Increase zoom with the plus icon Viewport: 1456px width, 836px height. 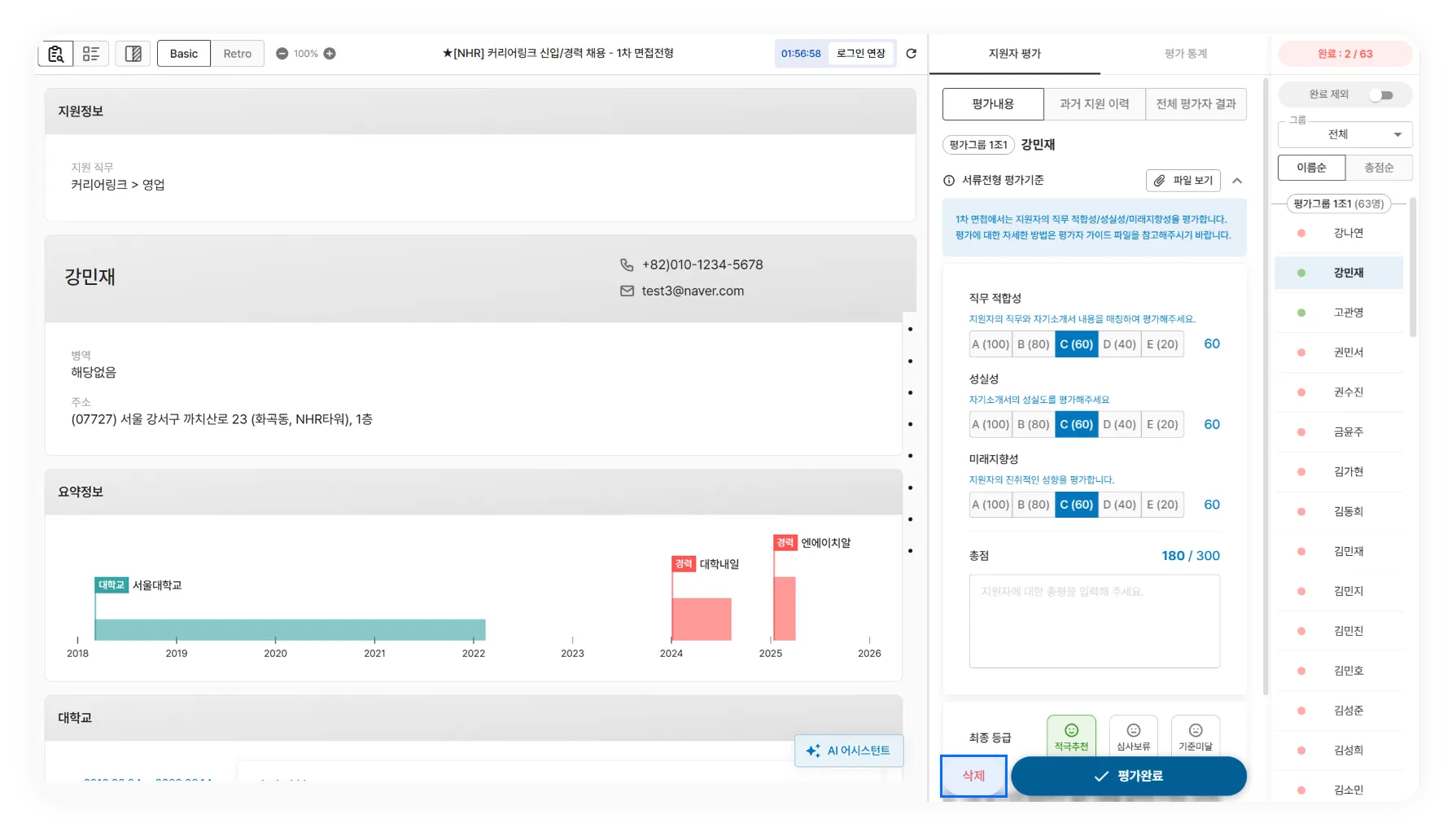[330, 54]
